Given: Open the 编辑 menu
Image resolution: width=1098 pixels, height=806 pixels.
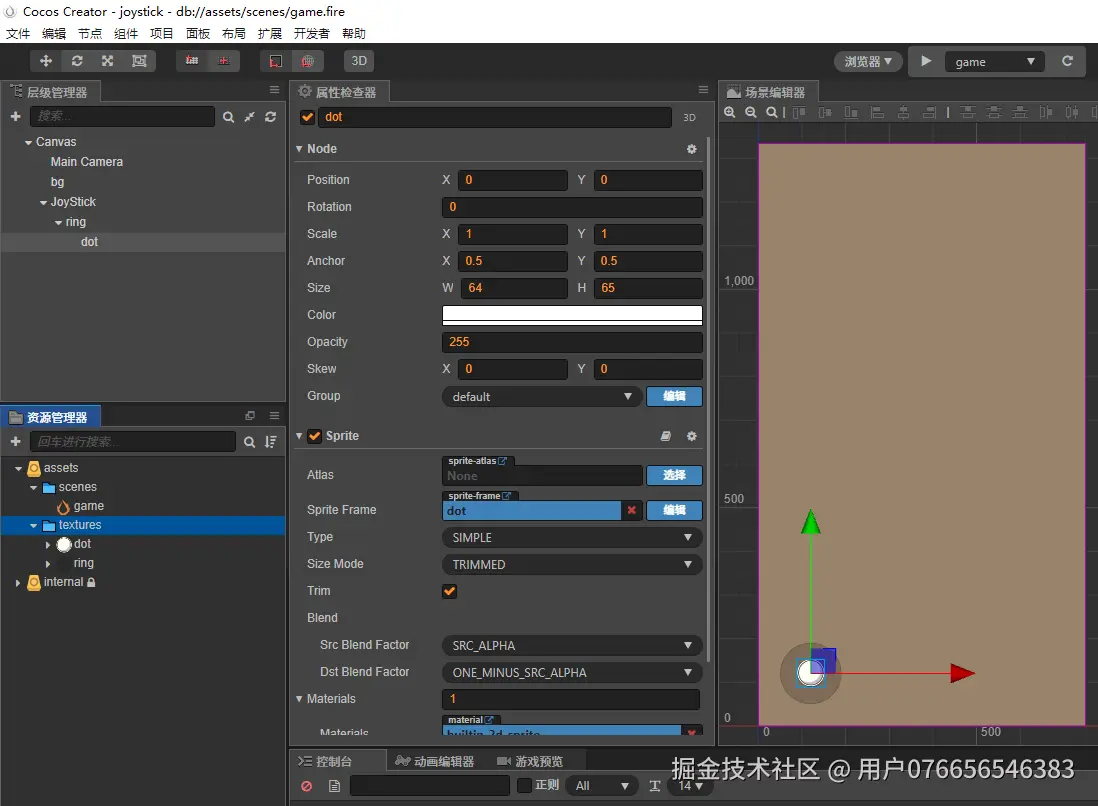Looking at the screenshot, I should pyautogui.click(x=54, y=34).
